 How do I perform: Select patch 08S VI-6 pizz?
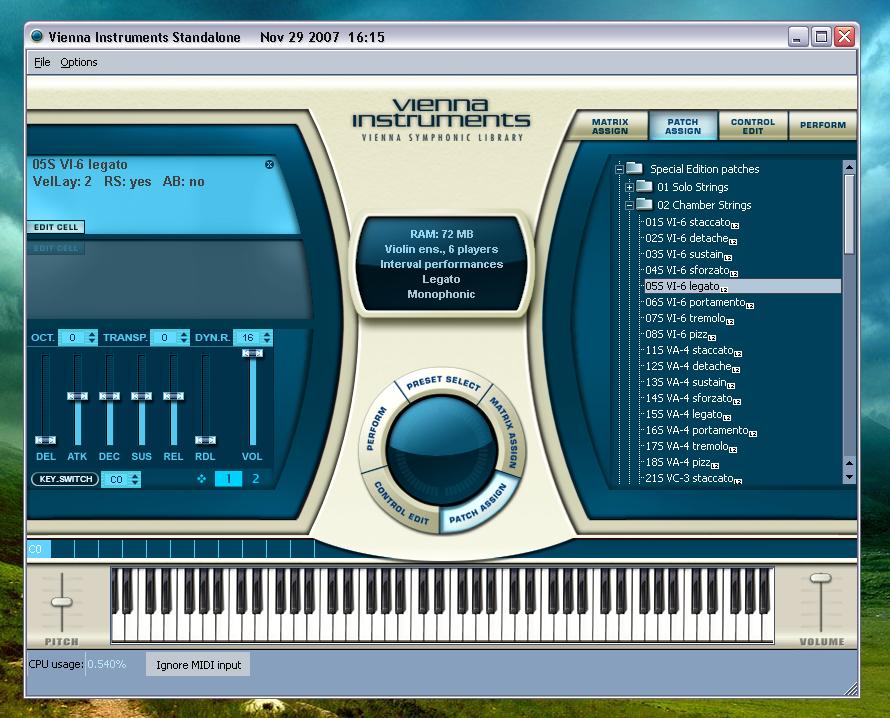click(680, 334)
